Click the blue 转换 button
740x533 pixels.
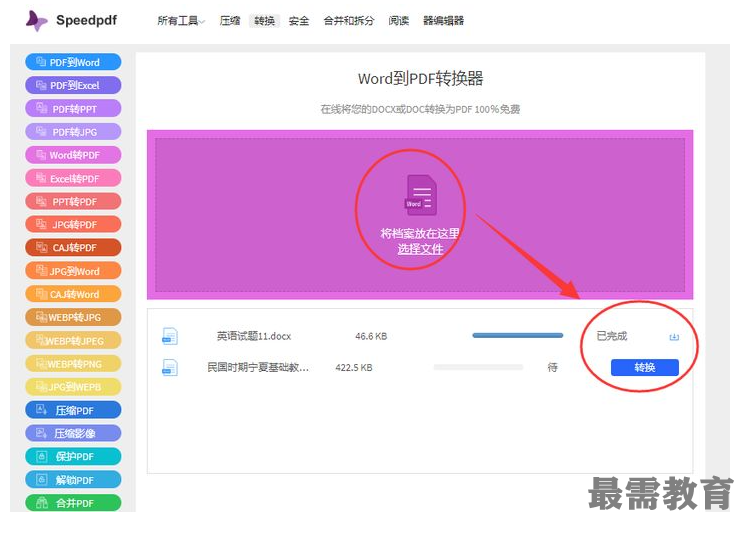[x=645, y=367]
